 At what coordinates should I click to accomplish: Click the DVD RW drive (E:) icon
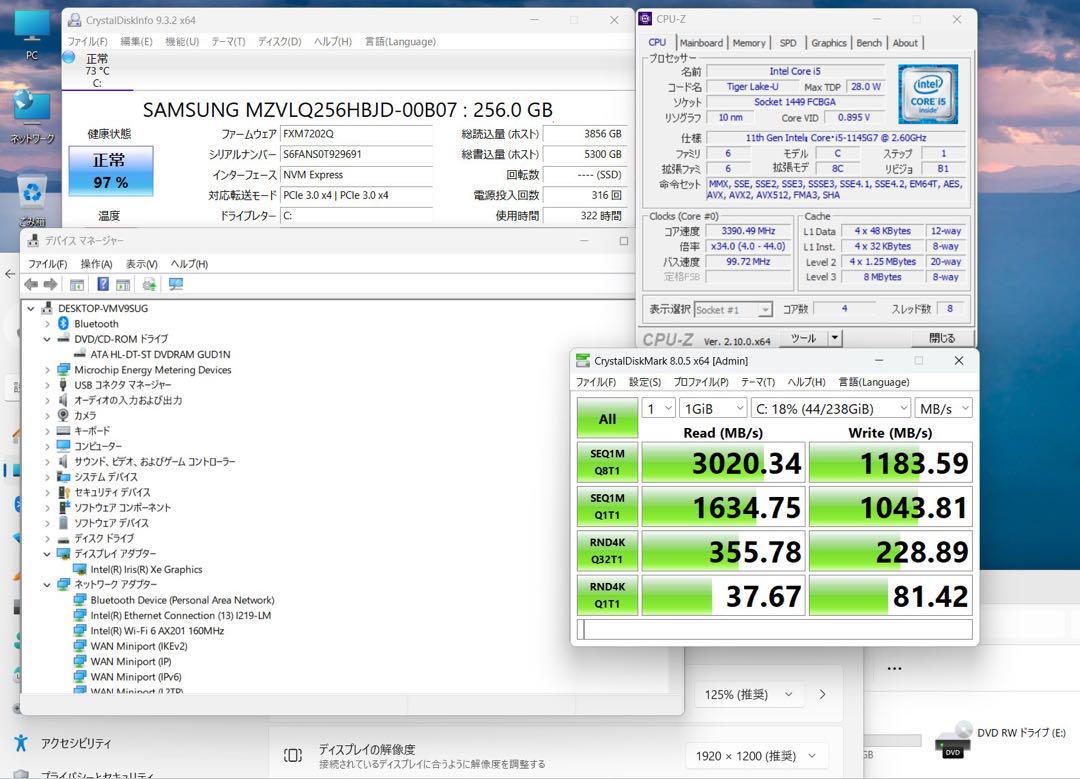[953, 740]
